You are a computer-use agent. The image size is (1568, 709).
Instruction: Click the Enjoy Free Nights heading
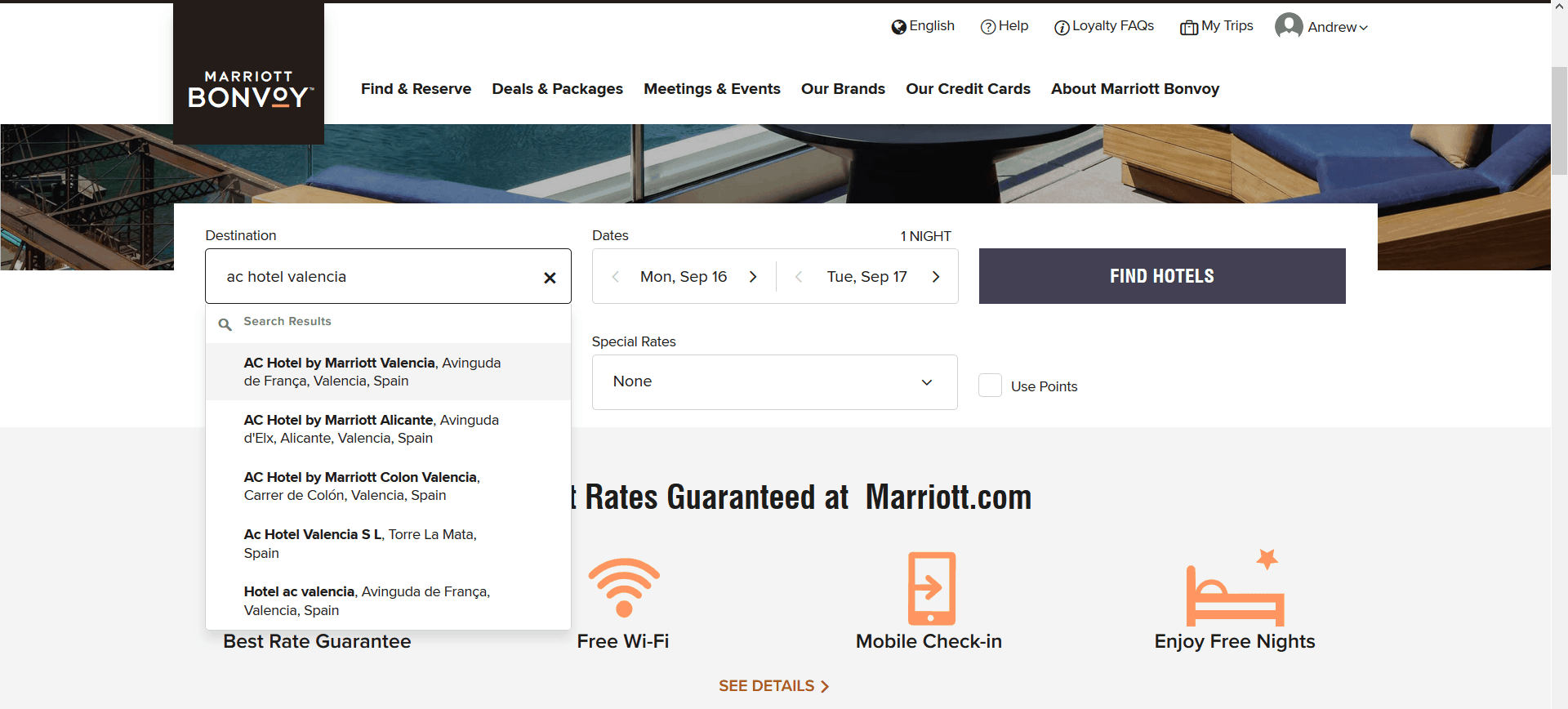(x=1235, y=641)
